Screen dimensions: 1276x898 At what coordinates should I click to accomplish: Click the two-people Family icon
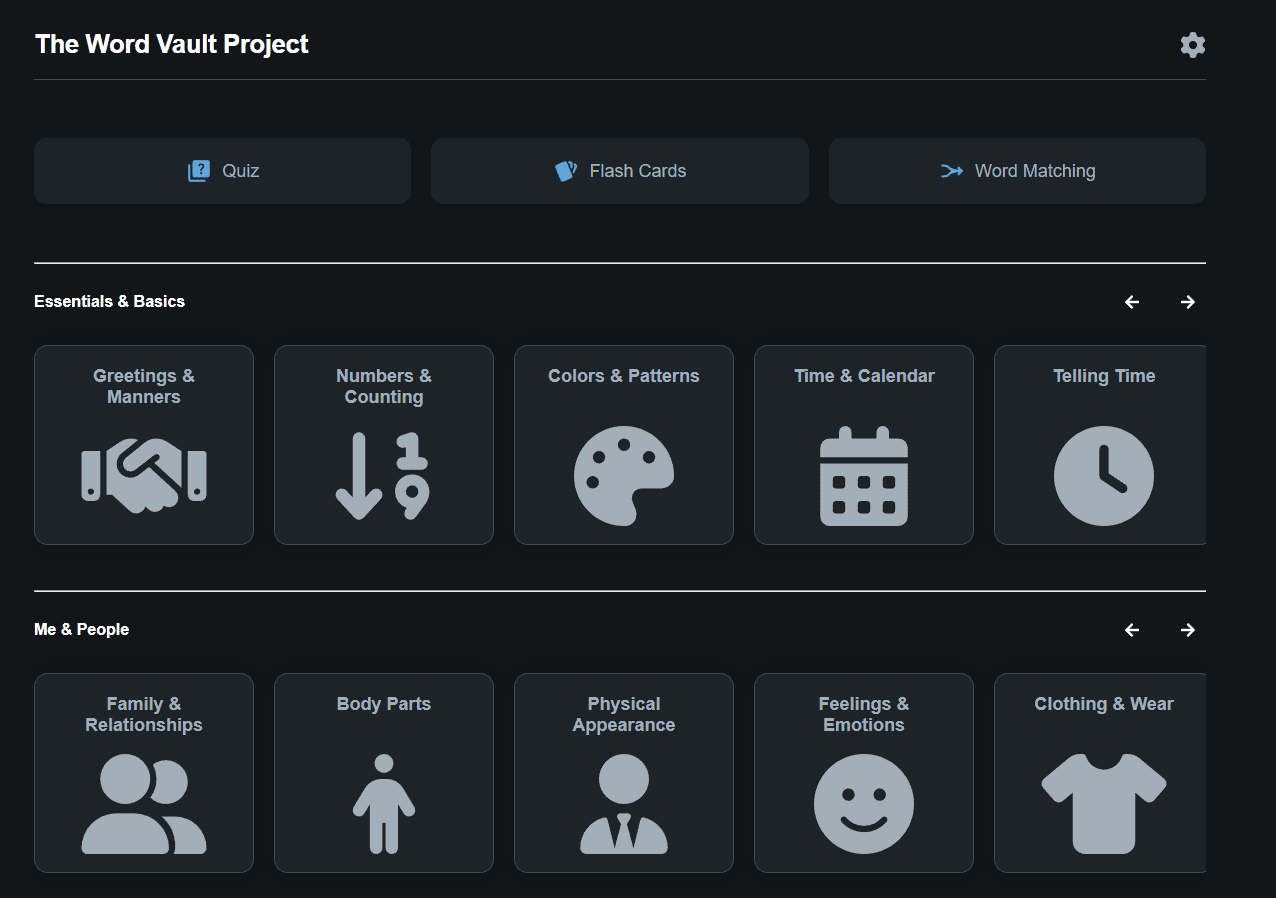(x=144, y=804)
